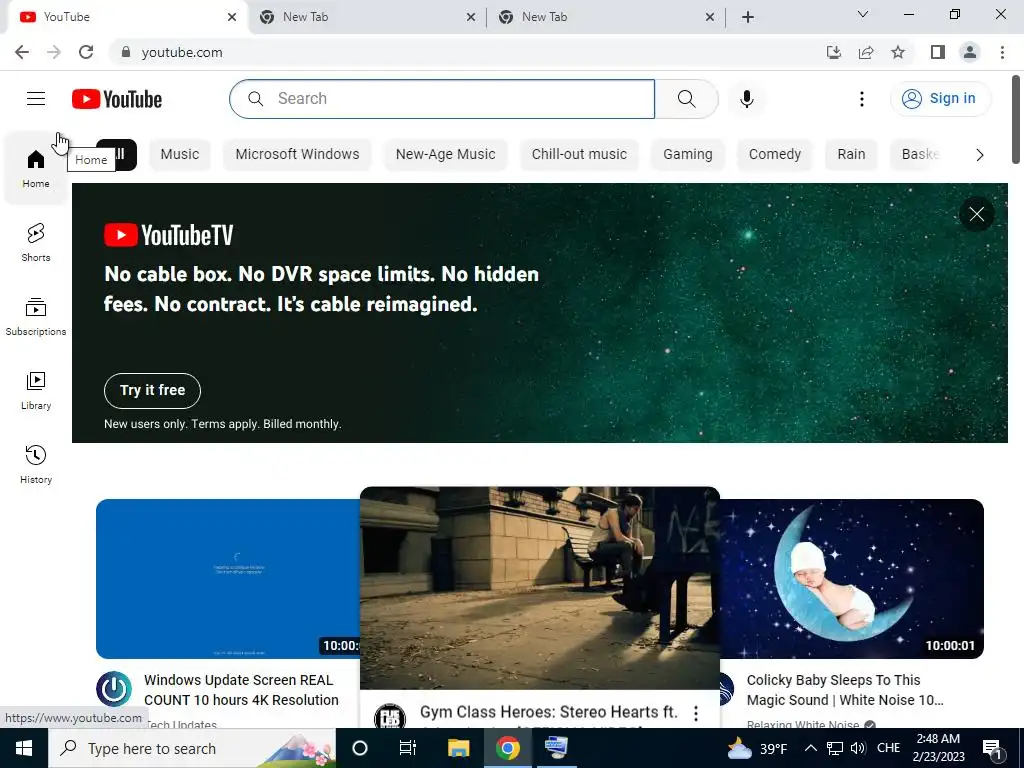The width and height of the screenshot is (1024, 768).
Task: Select the Microsoft Windows chip
Action: (x=297, y=154)
